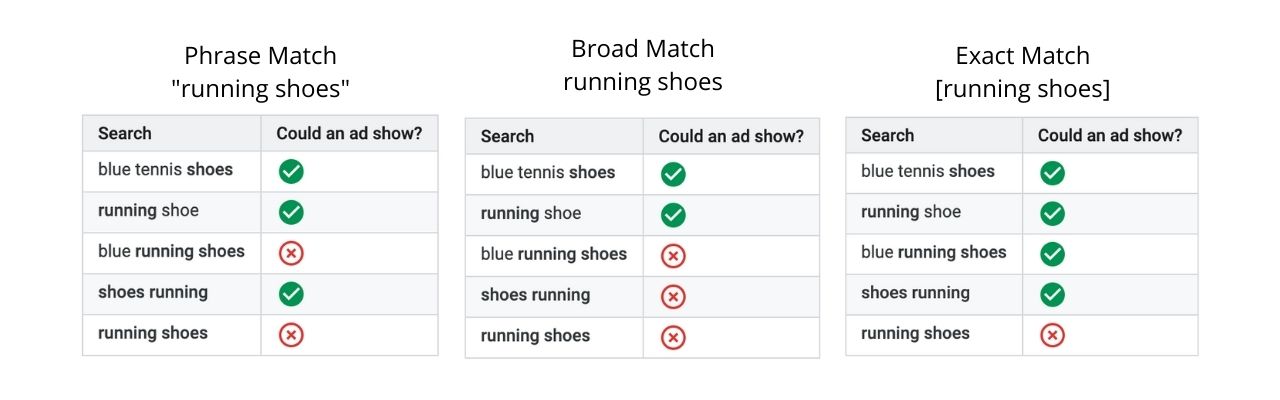This screenshot has height=400, width=1280.
Task: Click 'blue tennis shoes' in the Broad Match table
Action: (x=548, y=173)
